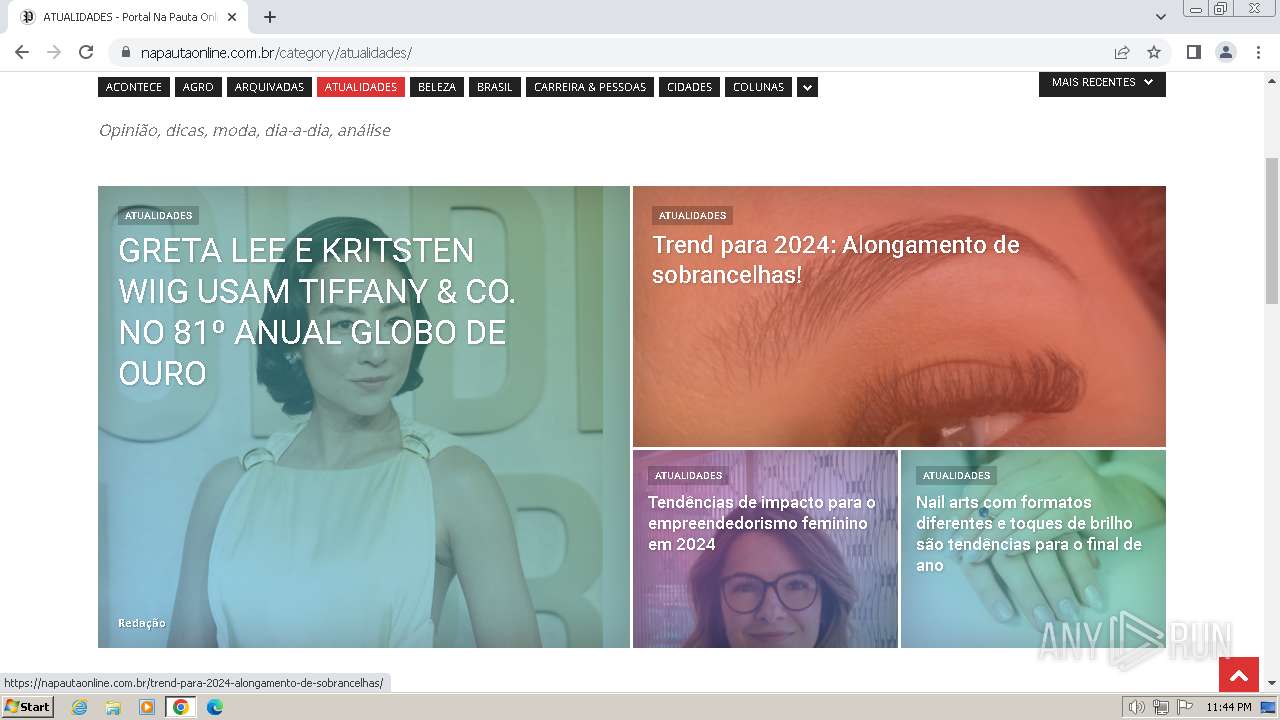Viewport: 1280px width, 720px height.
Task: Click the 11:44 PM system clock
Action: tap(1229, 707)
